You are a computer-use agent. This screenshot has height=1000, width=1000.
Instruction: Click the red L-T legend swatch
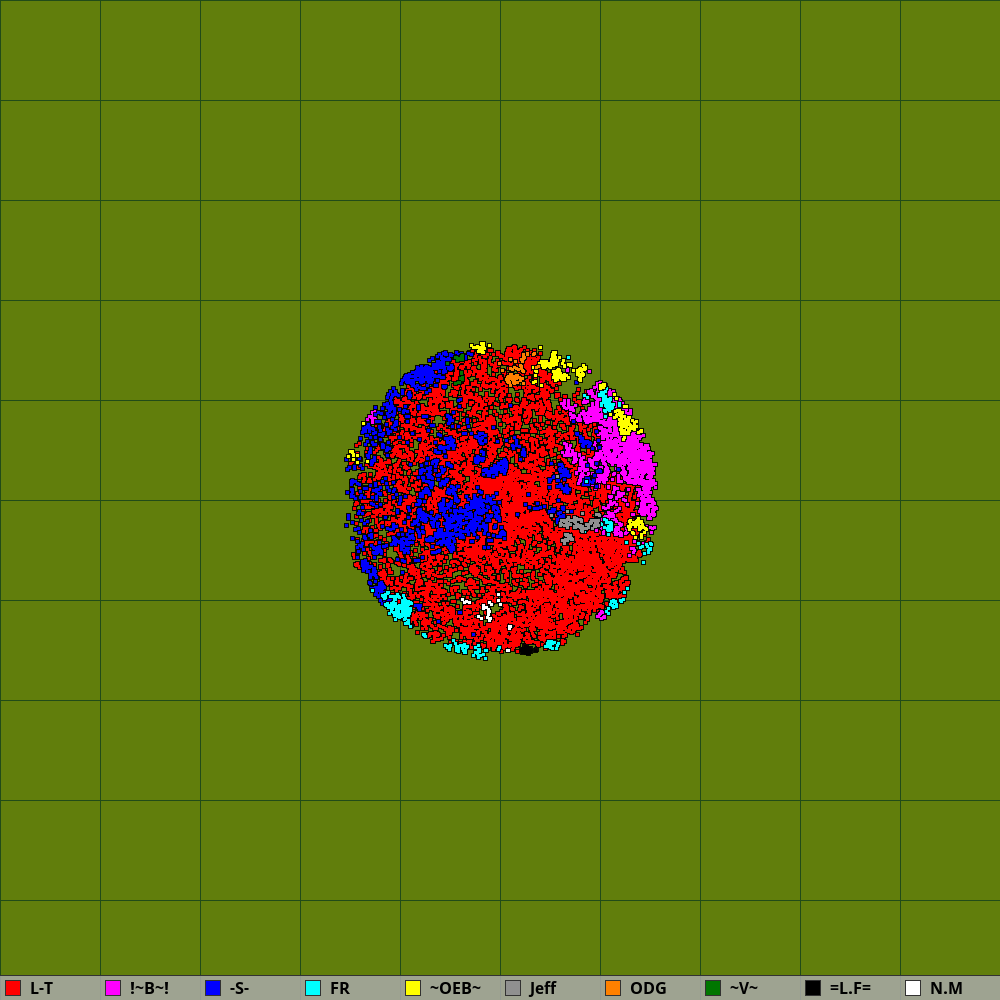click(13, 988)
